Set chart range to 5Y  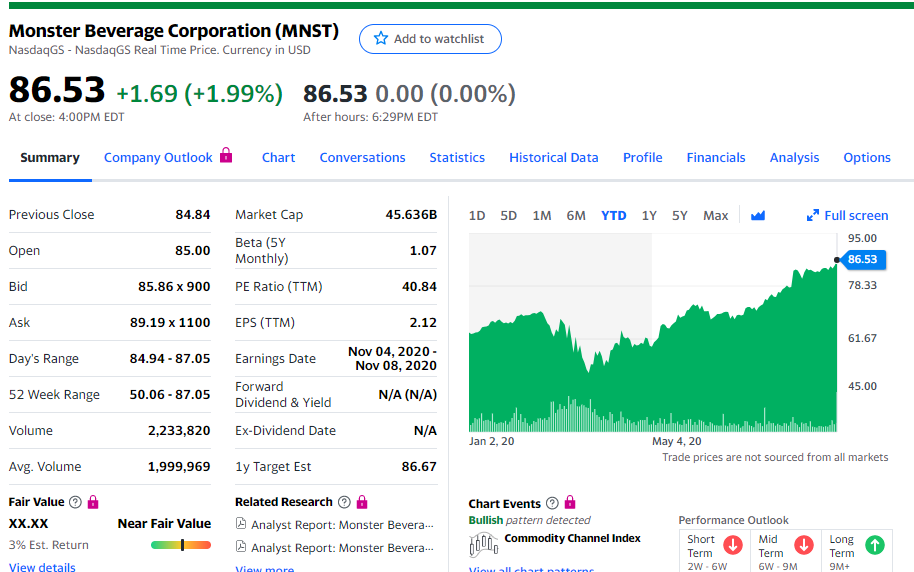coord(680,215)
